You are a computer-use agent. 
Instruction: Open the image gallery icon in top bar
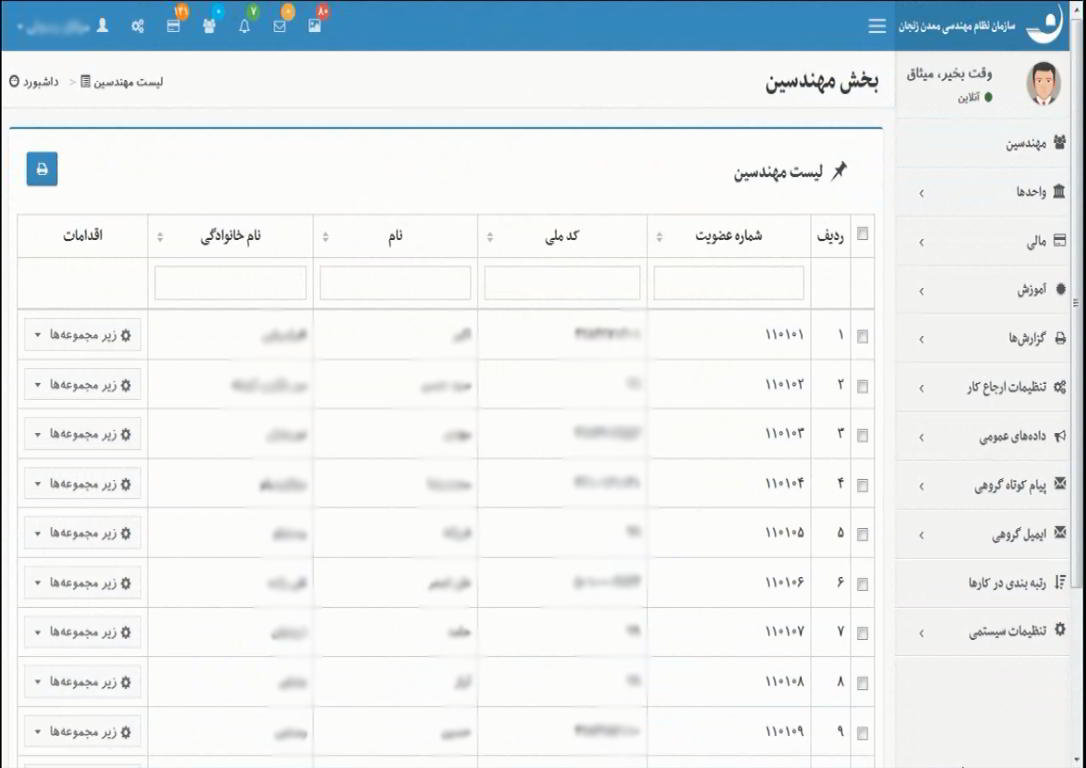314,26
